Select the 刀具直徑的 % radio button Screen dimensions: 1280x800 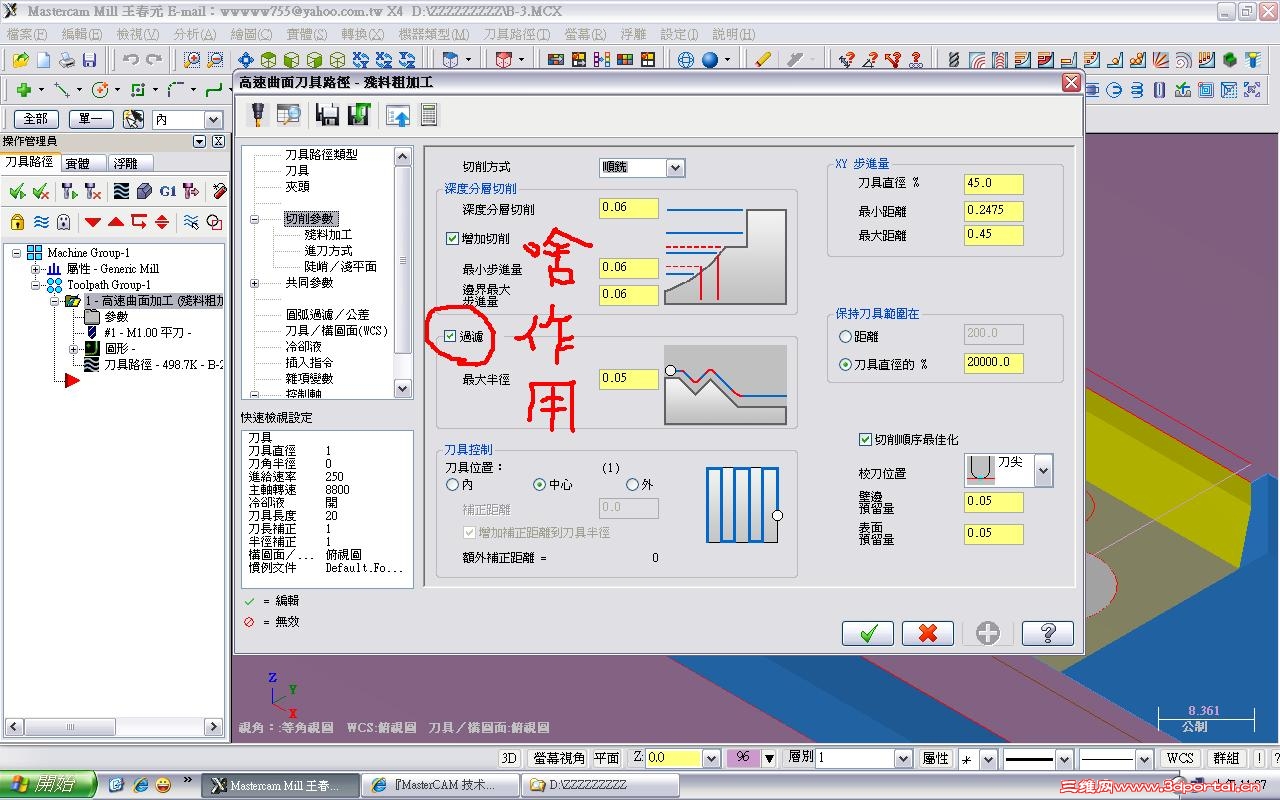click(x=846, y=364)
